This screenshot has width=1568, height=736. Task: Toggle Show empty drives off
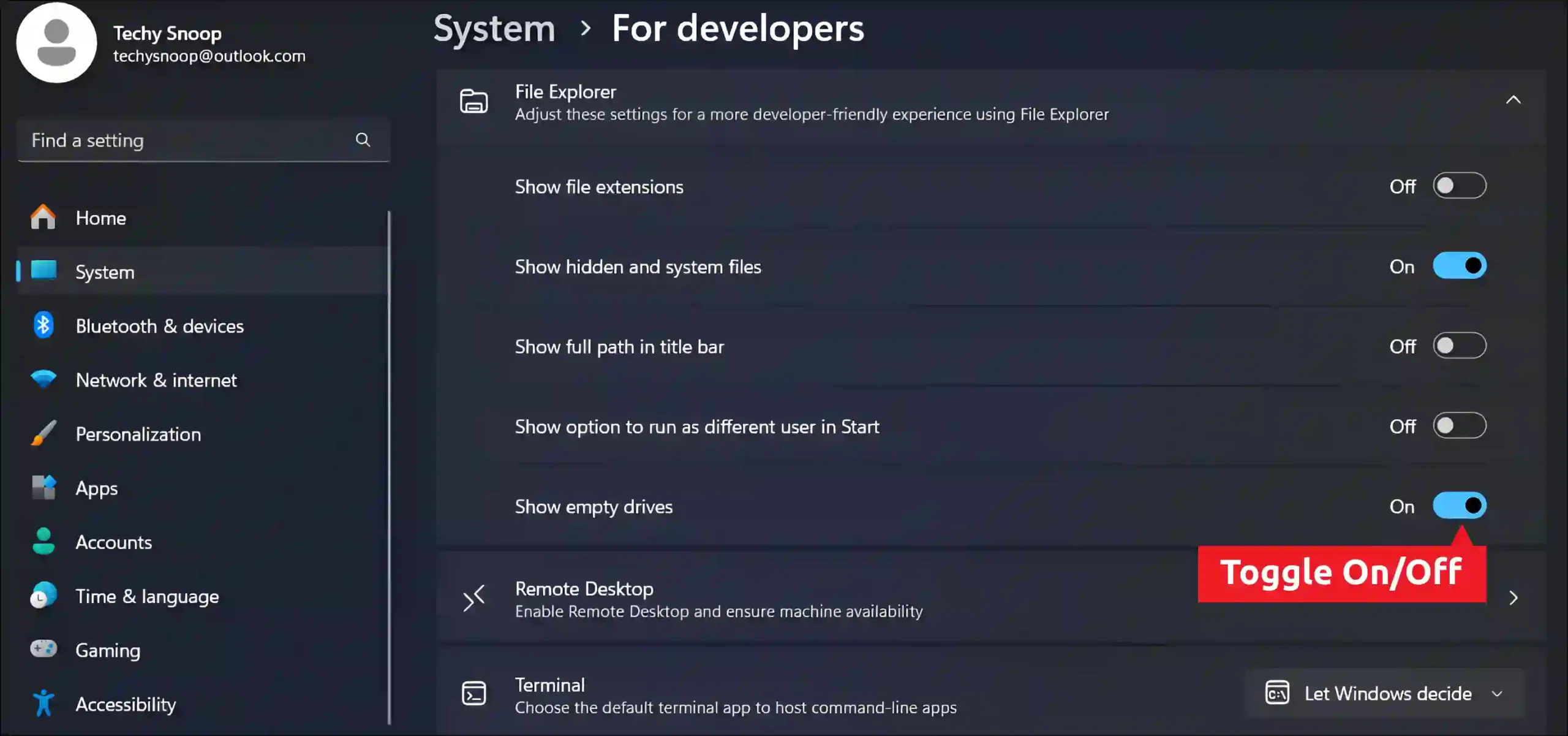click(x=1459, y=506)
